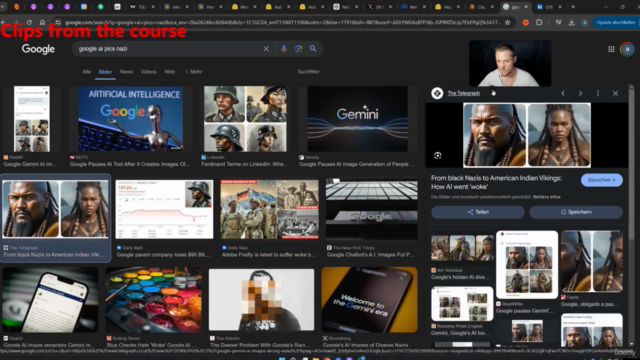
Task: Open Quartz phone image thumbnail
Action: [50, 300]
